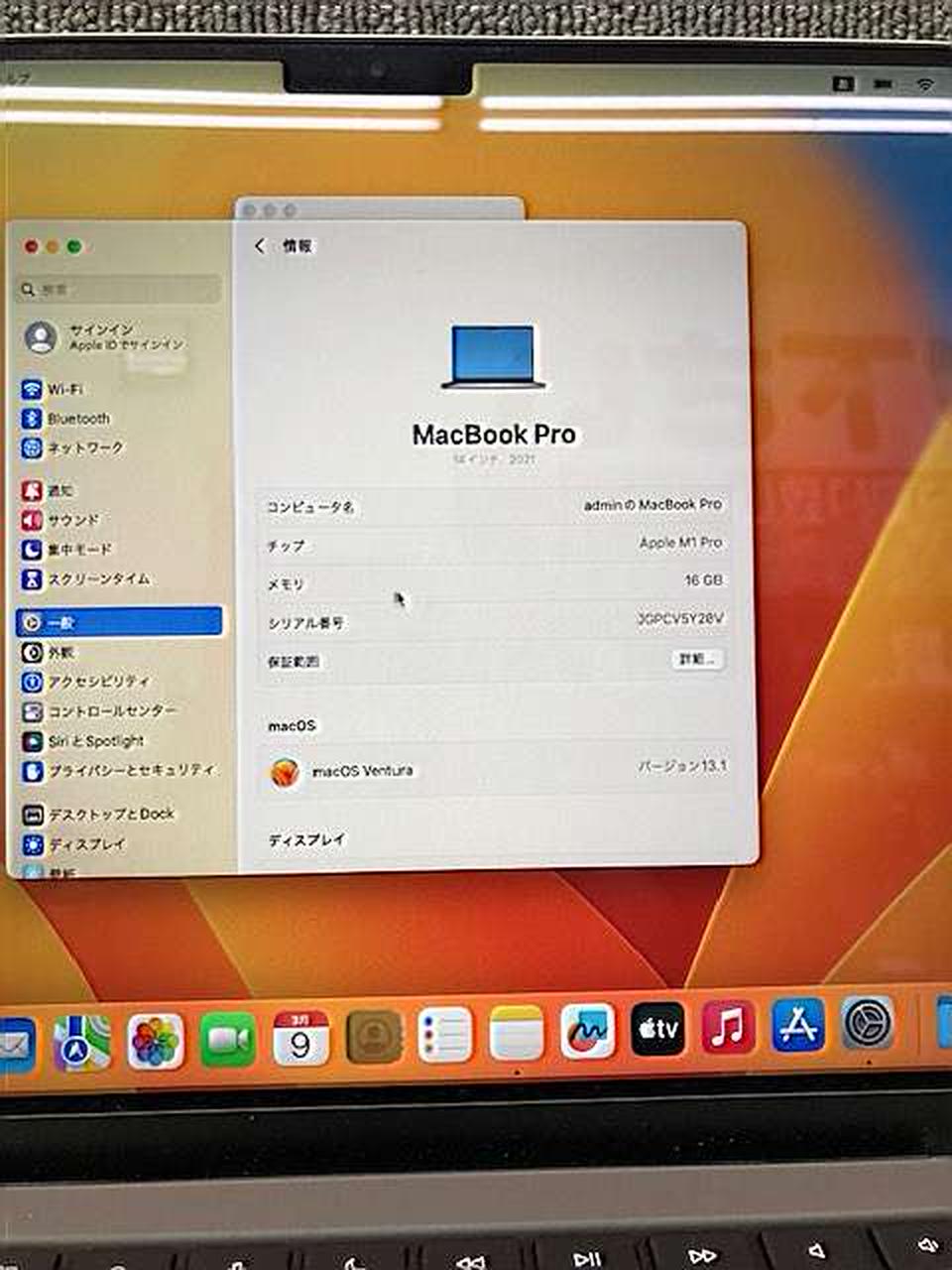The image size is (952, 1270).
Task: Open FaceTime from the Dock
Action: (x=228, y=1039)
